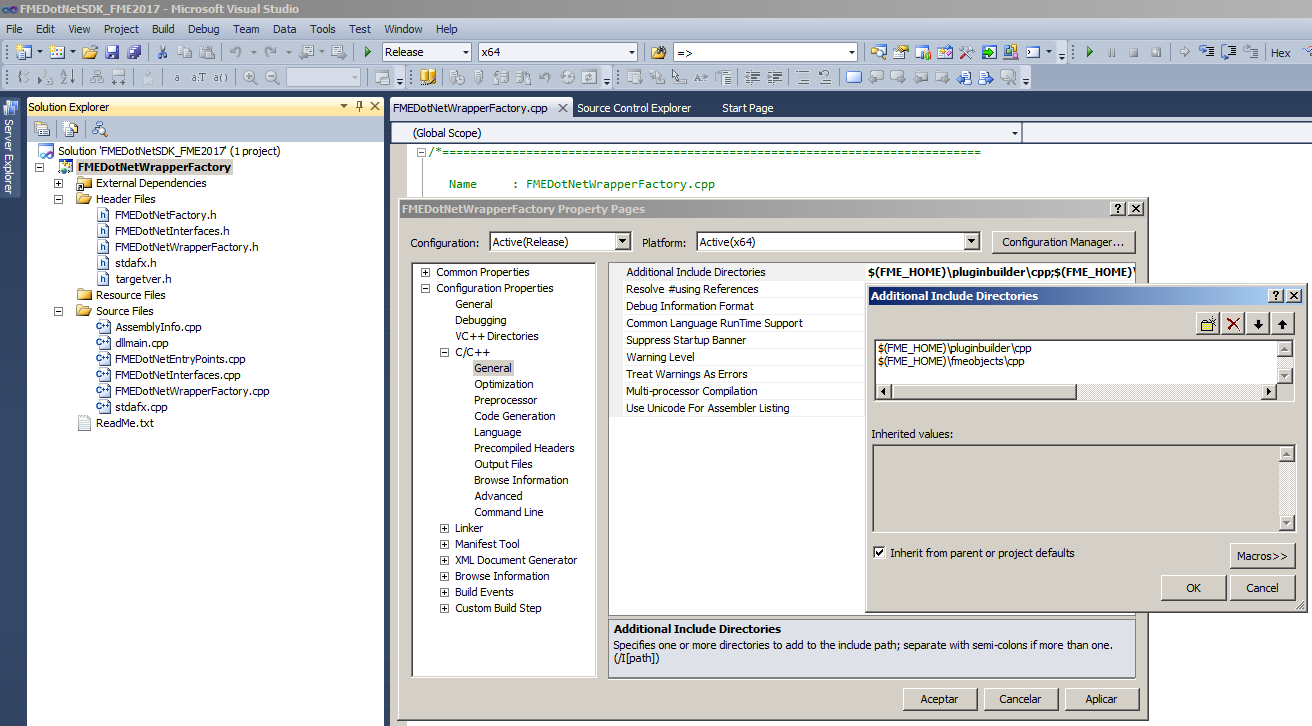Select the Optimization property page

(503, 384)
